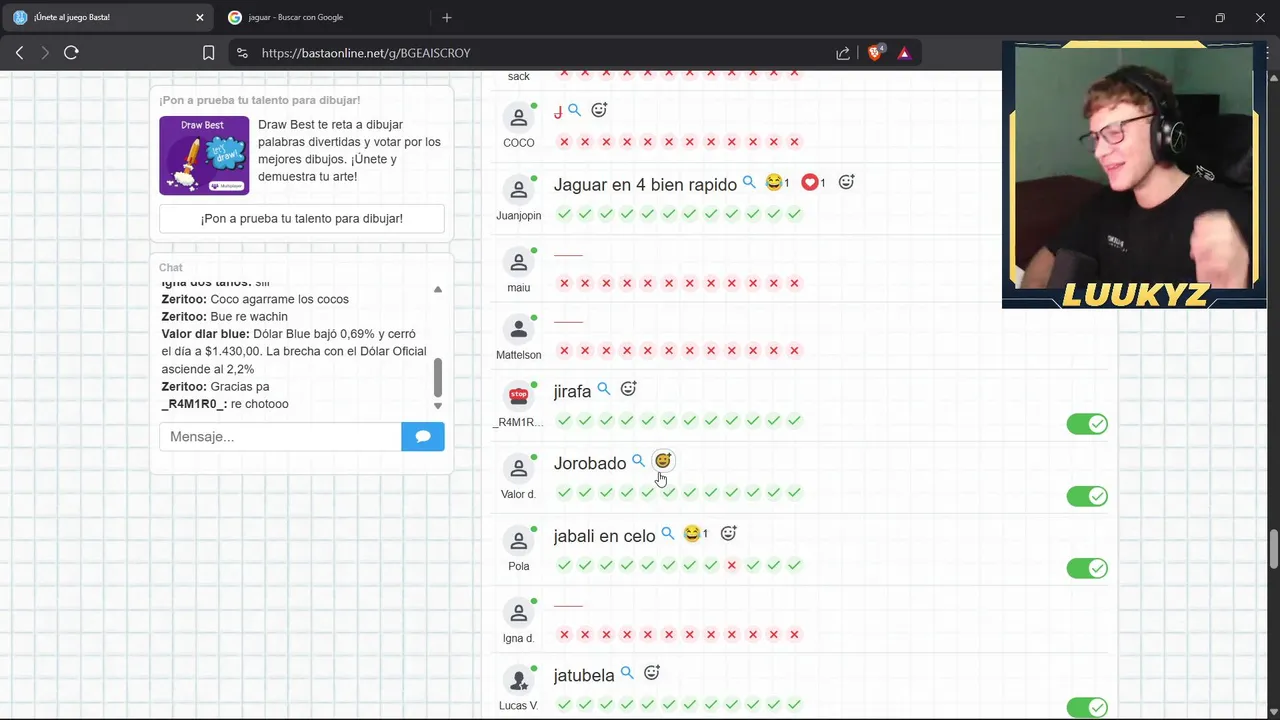Add a reaction to Jorobado answer
The width and height of the screenshot is (1280, 720).
point(663,461)
